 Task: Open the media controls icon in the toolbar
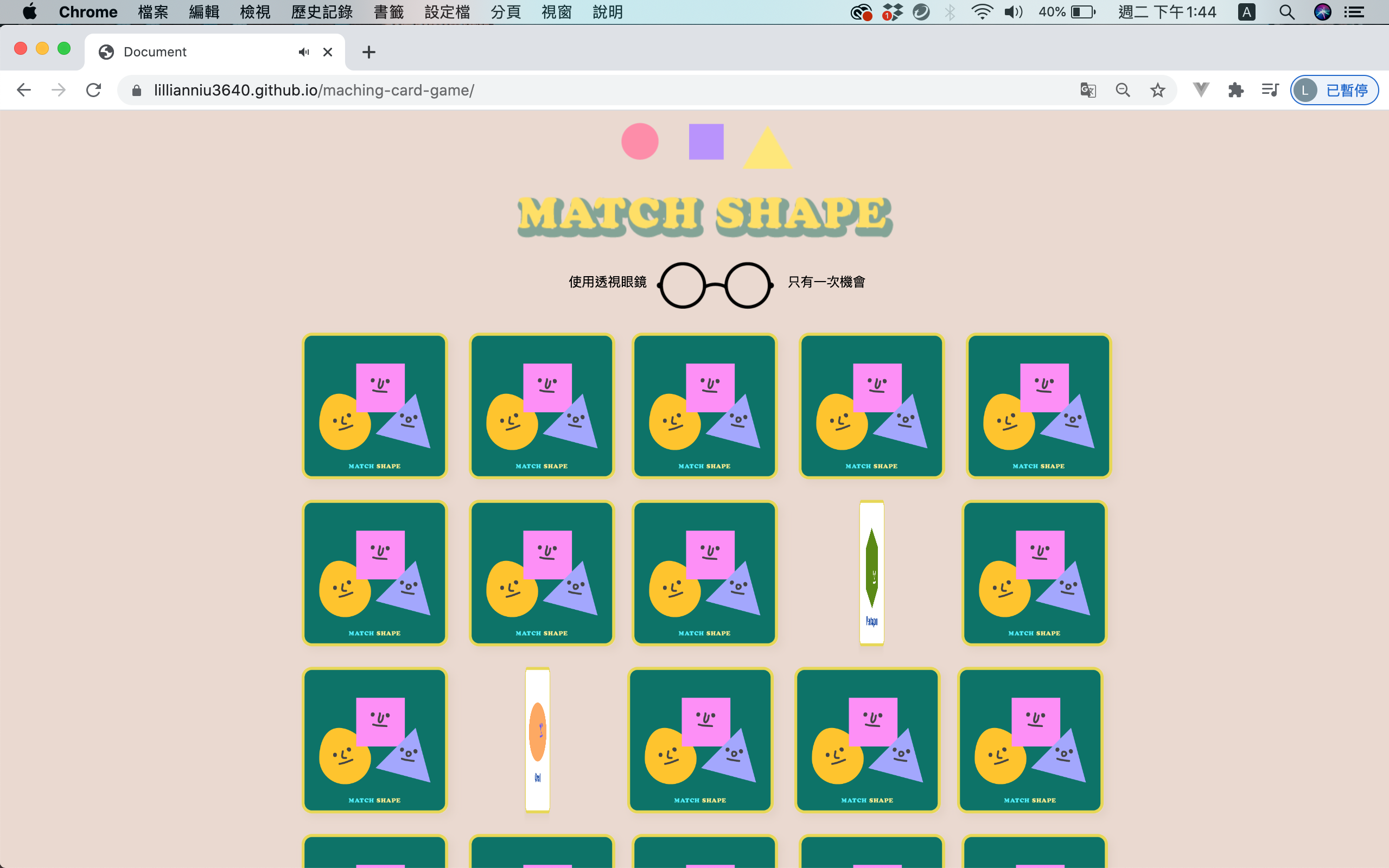pos(1269,90)
